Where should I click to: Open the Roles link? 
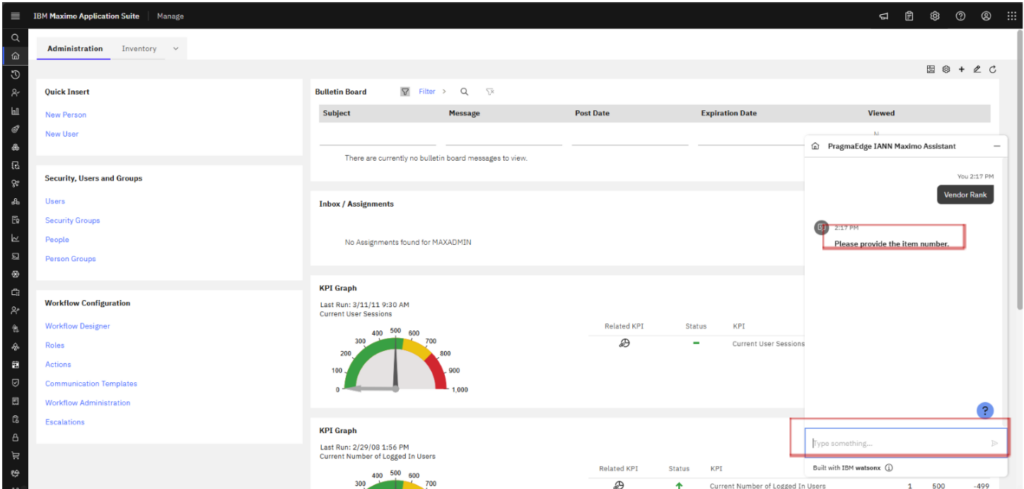[x=55, y=345]
